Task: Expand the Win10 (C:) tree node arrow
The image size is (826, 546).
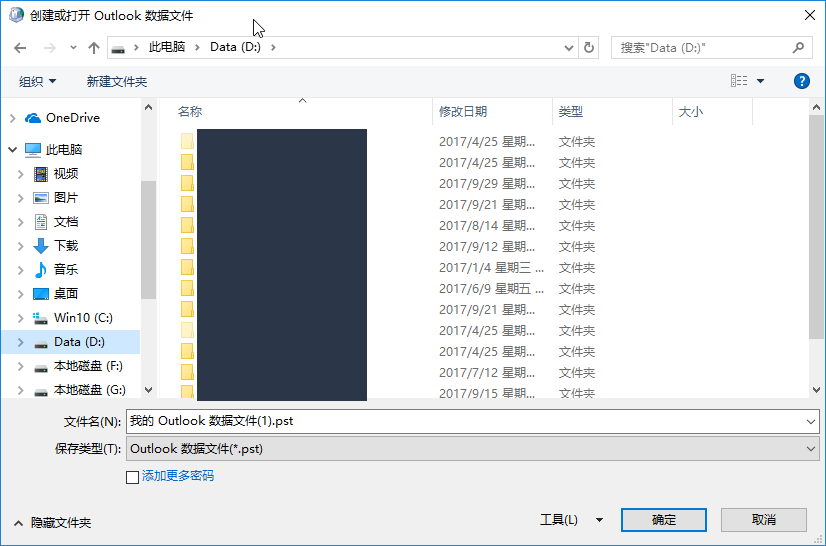Action: 21,318
